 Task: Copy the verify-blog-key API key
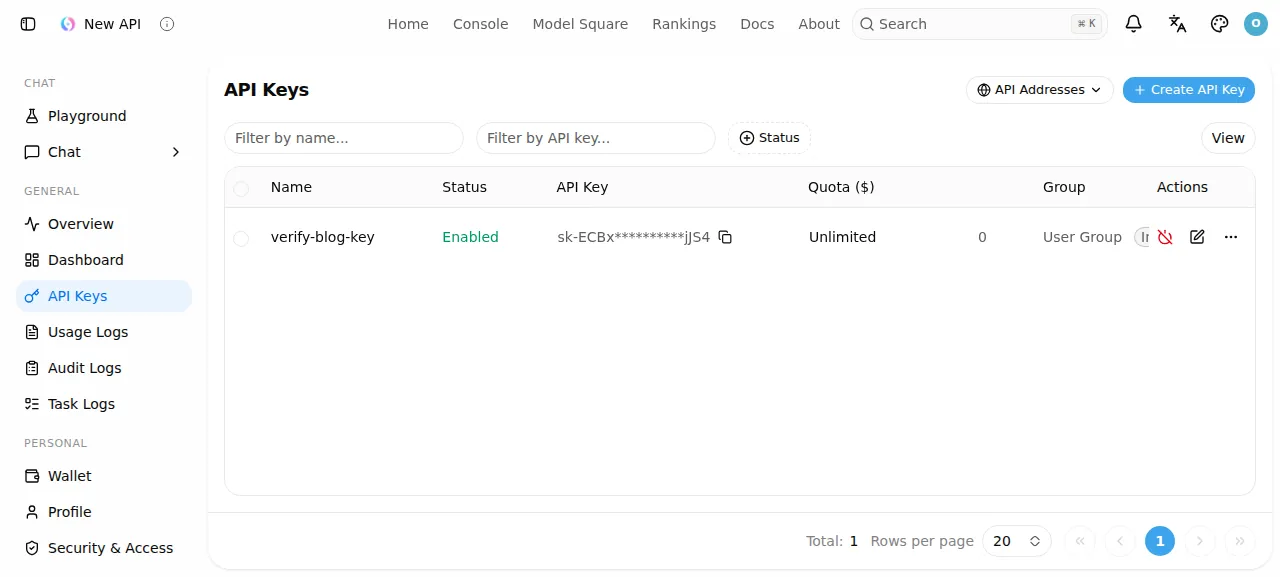726,237
